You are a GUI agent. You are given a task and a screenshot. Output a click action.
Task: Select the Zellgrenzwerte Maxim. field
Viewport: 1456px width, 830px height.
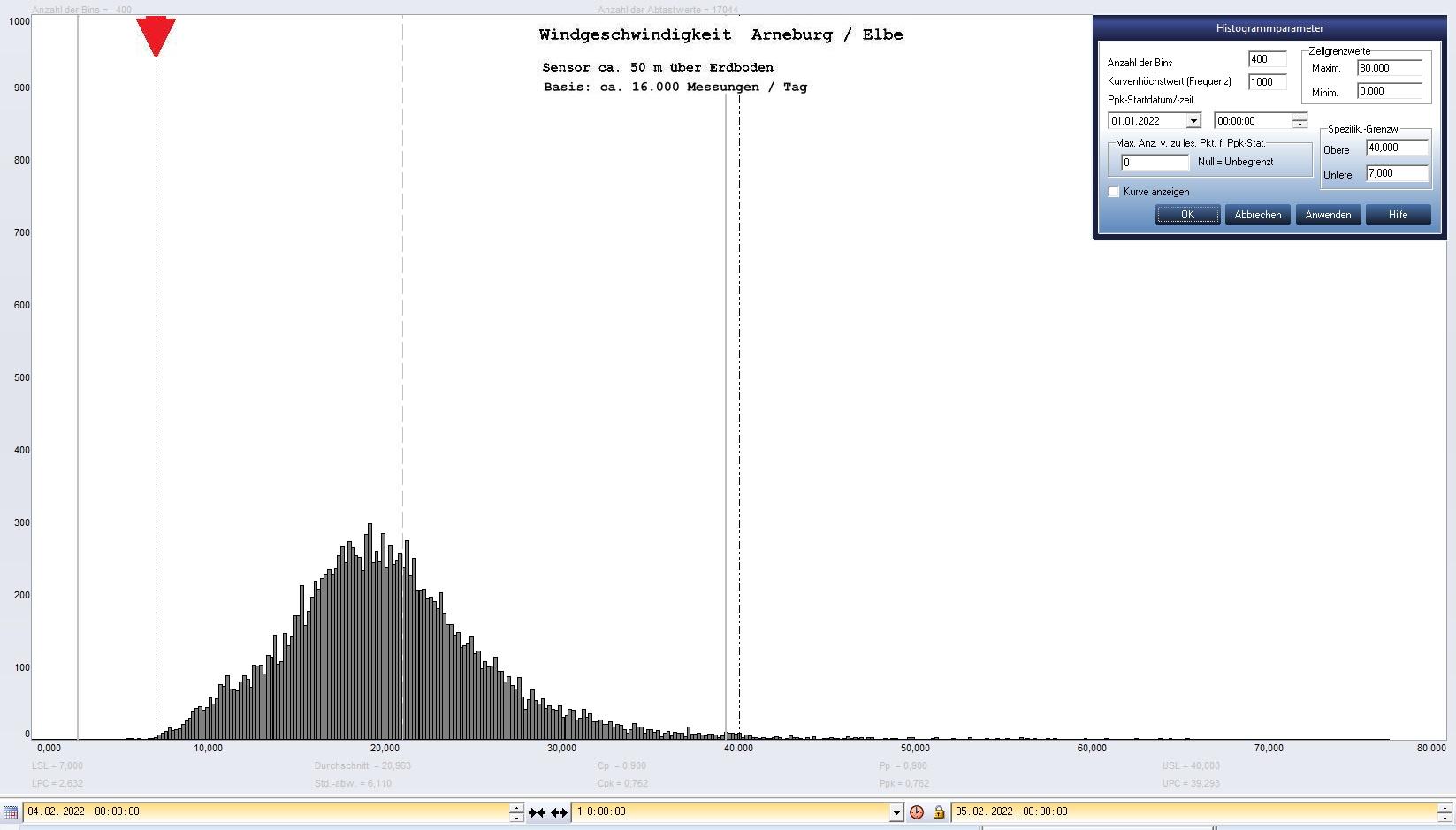(1389, 68)
